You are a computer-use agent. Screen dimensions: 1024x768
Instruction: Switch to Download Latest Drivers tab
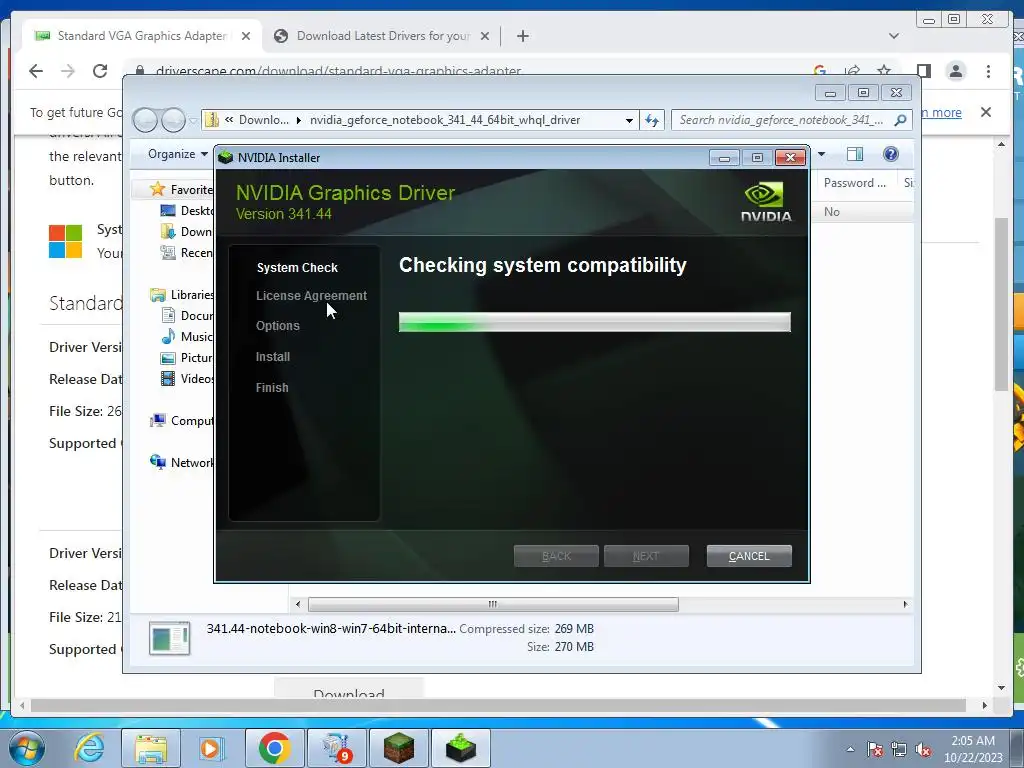click(383, 36)
